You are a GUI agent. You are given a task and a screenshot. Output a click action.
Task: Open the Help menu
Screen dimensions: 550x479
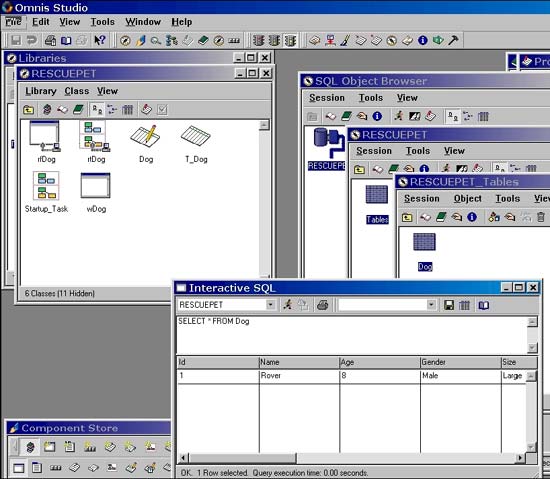click(182, 22)
